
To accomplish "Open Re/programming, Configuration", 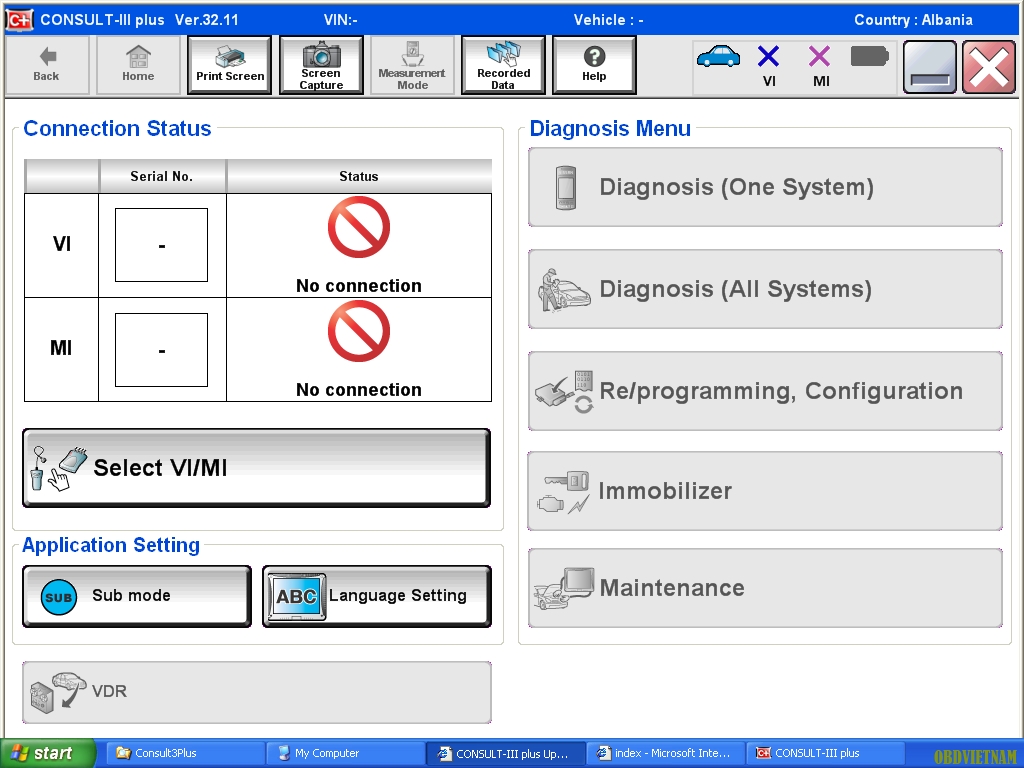I will [x=765, y=391].
